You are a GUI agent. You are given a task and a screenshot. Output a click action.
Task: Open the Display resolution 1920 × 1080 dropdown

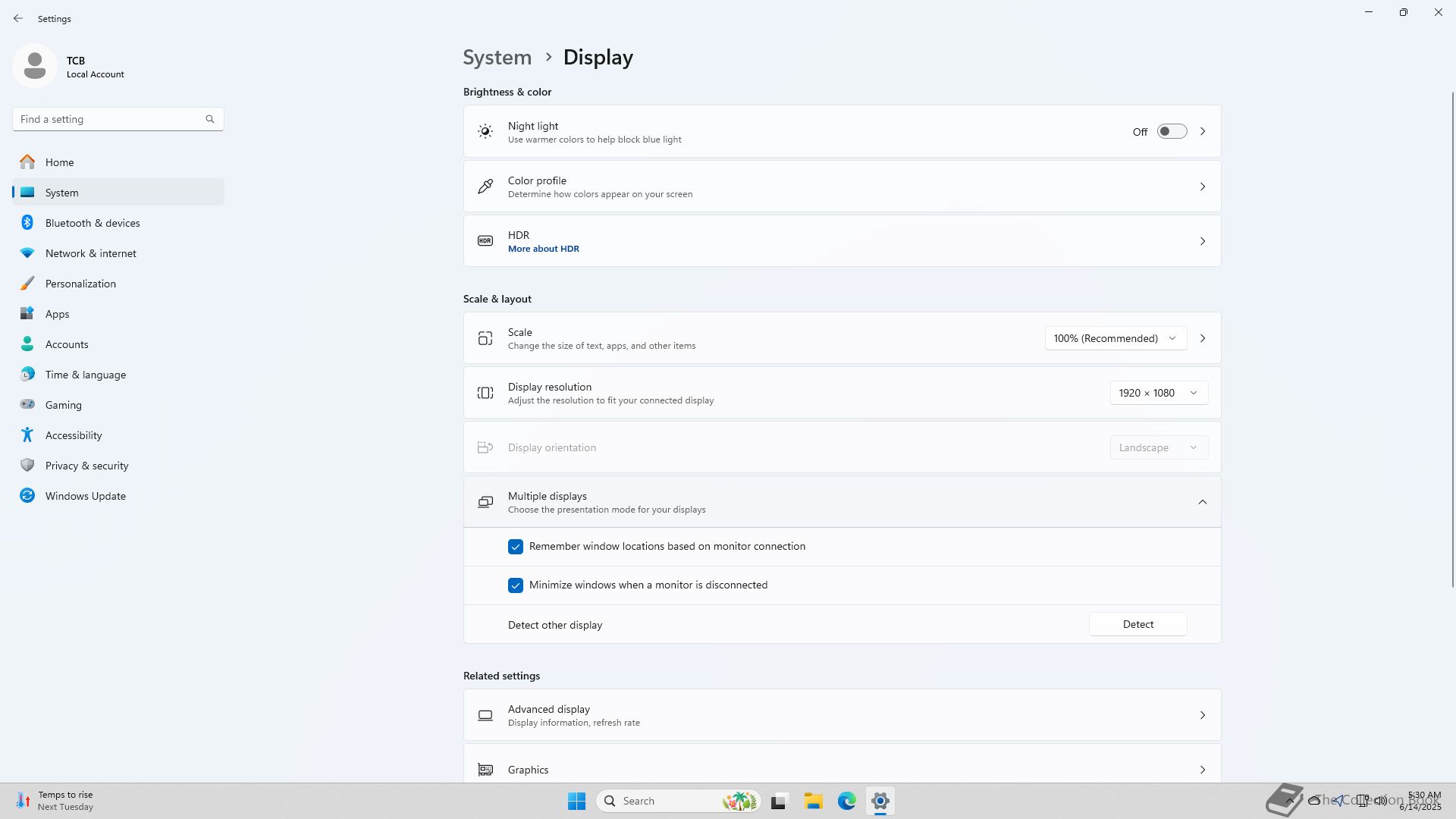1158,393
